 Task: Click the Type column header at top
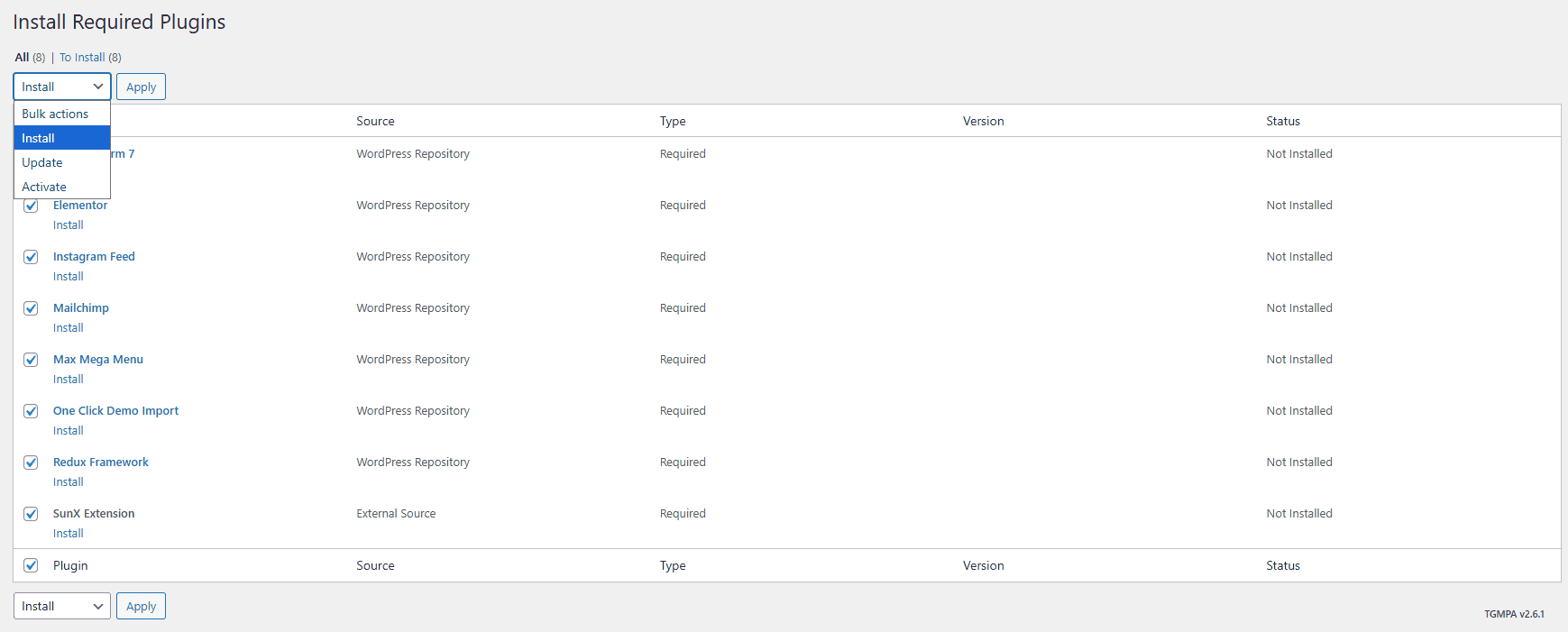click(673, 121)
